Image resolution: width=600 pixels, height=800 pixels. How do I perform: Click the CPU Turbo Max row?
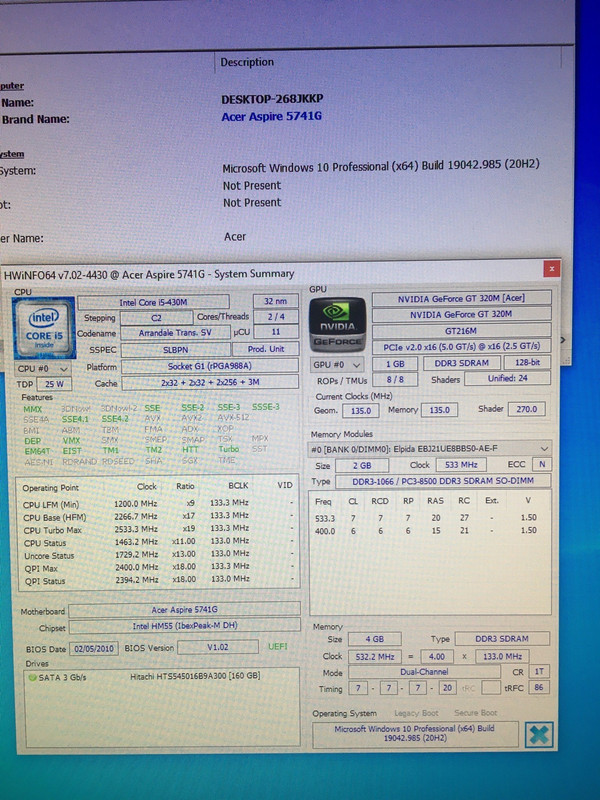(x=158, y=530)
